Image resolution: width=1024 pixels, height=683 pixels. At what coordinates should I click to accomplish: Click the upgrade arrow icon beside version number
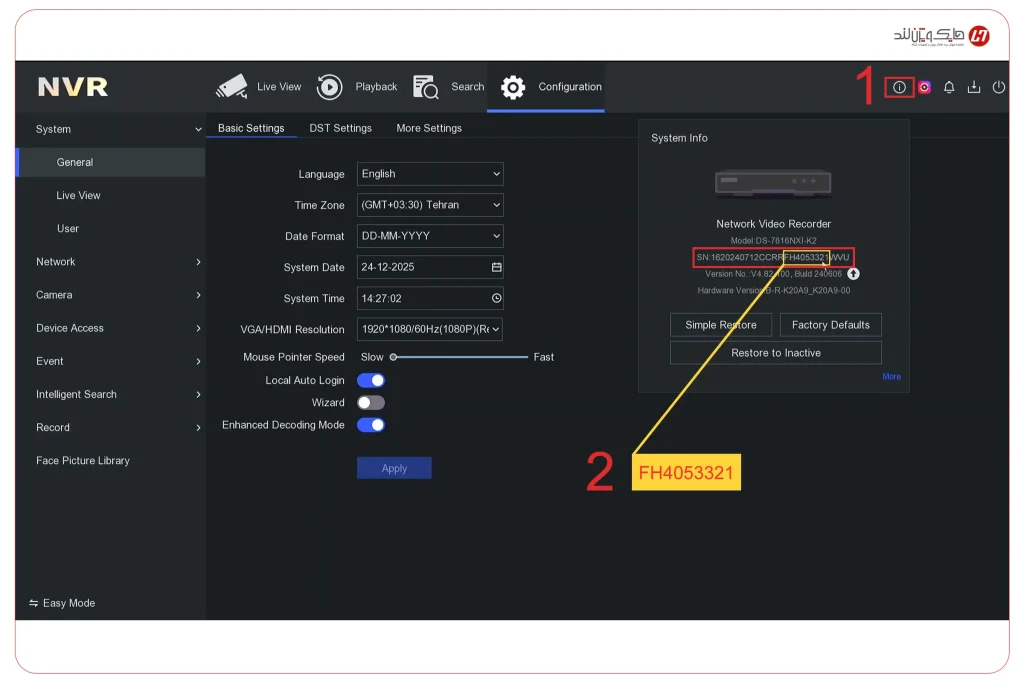[x=854, y=274]
